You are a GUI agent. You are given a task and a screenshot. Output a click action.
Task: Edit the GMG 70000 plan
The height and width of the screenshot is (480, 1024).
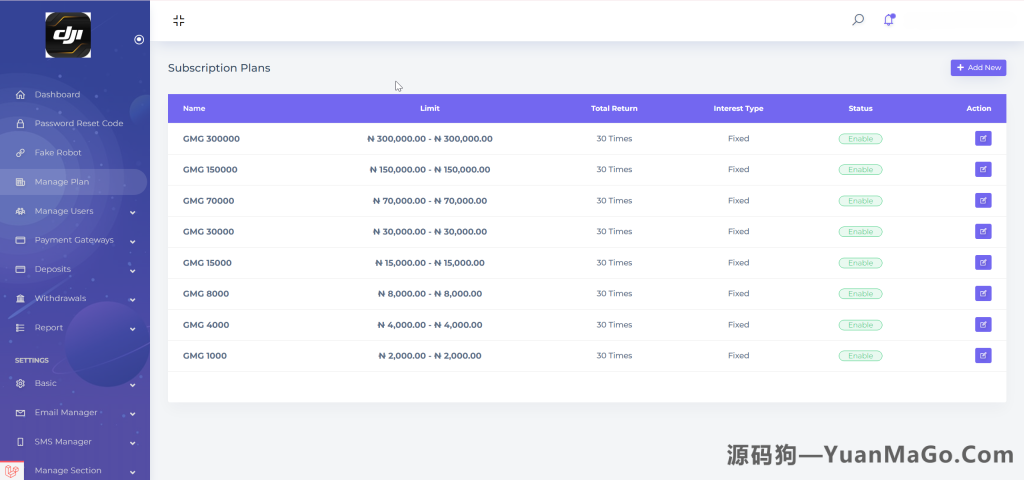983,200
